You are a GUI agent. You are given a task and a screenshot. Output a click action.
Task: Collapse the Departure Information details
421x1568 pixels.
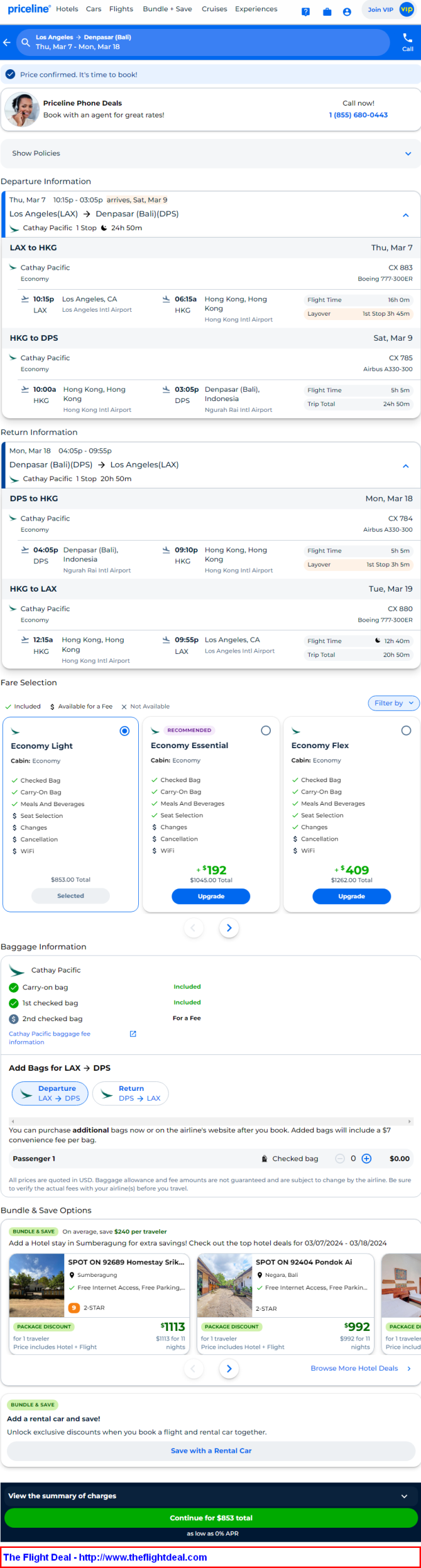point(406,215)
